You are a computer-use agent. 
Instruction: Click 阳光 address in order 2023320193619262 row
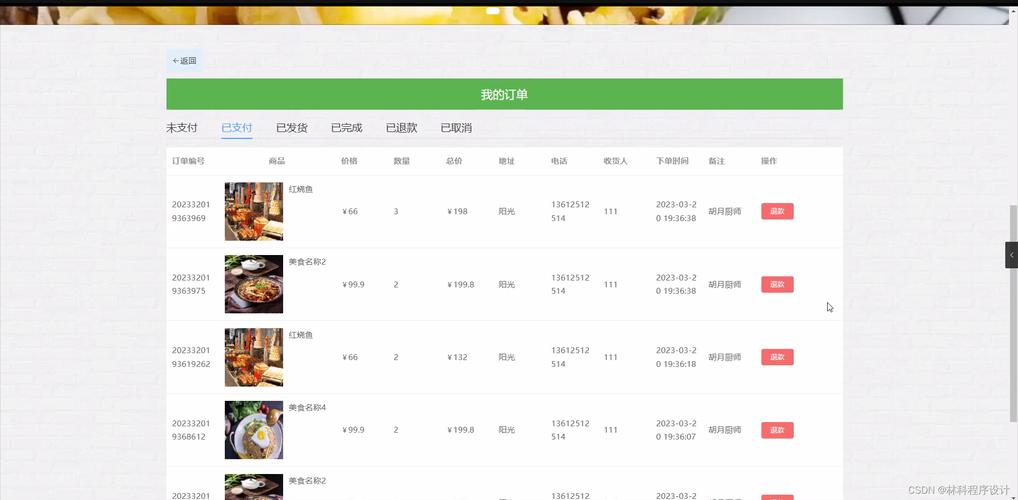[507, 357]
